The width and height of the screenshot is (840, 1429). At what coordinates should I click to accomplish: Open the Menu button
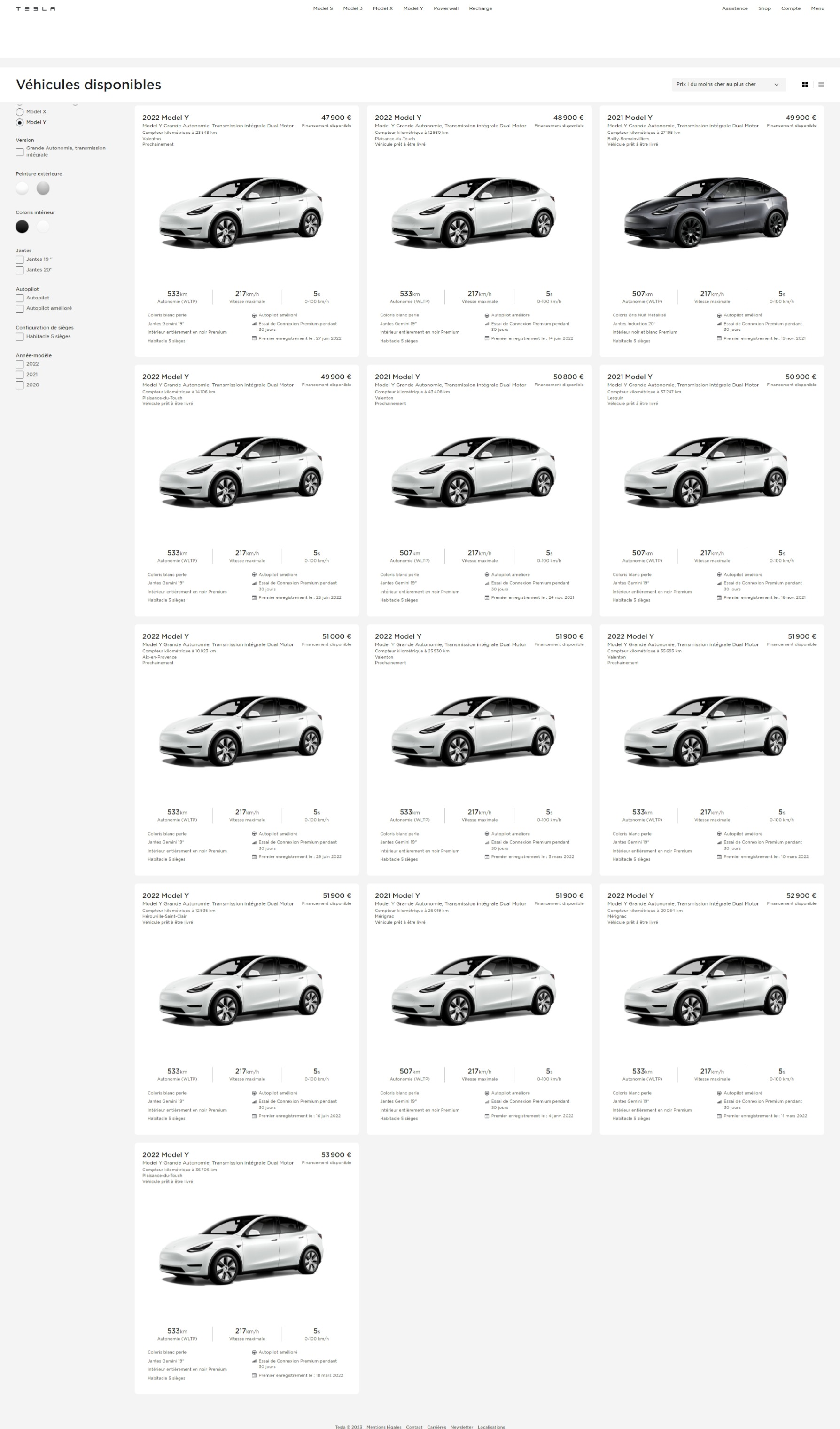coord(817,8)
